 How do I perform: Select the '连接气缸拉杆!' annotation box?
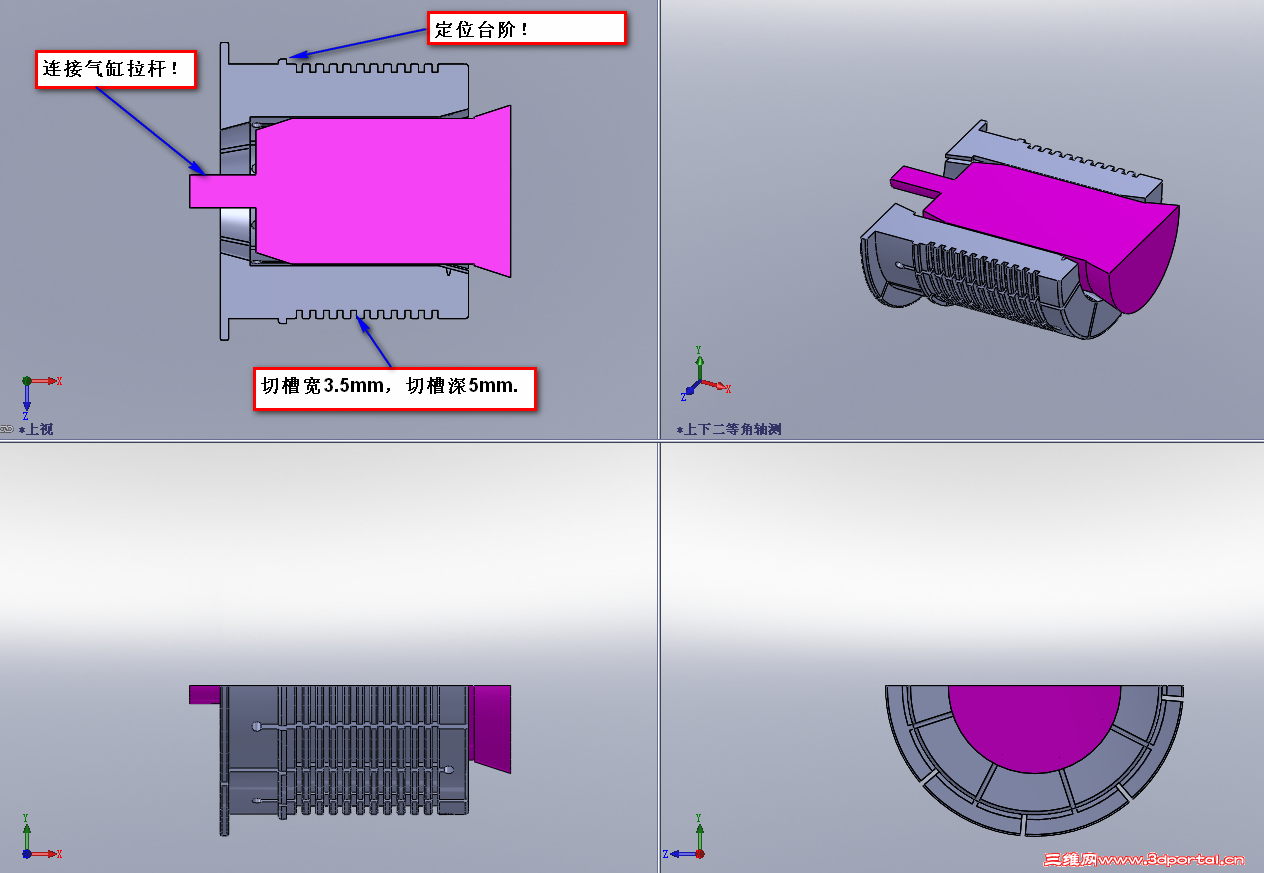tap(116, 70)
